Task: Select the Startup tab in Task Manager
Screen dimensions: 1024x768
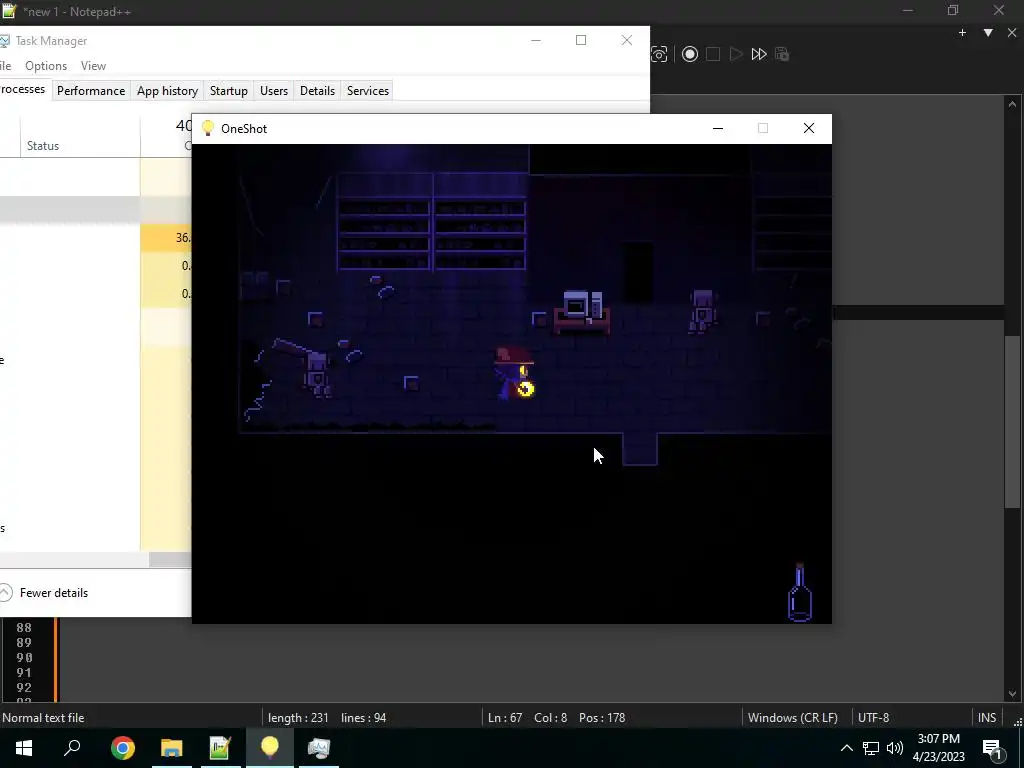Action: coord(229,91)
